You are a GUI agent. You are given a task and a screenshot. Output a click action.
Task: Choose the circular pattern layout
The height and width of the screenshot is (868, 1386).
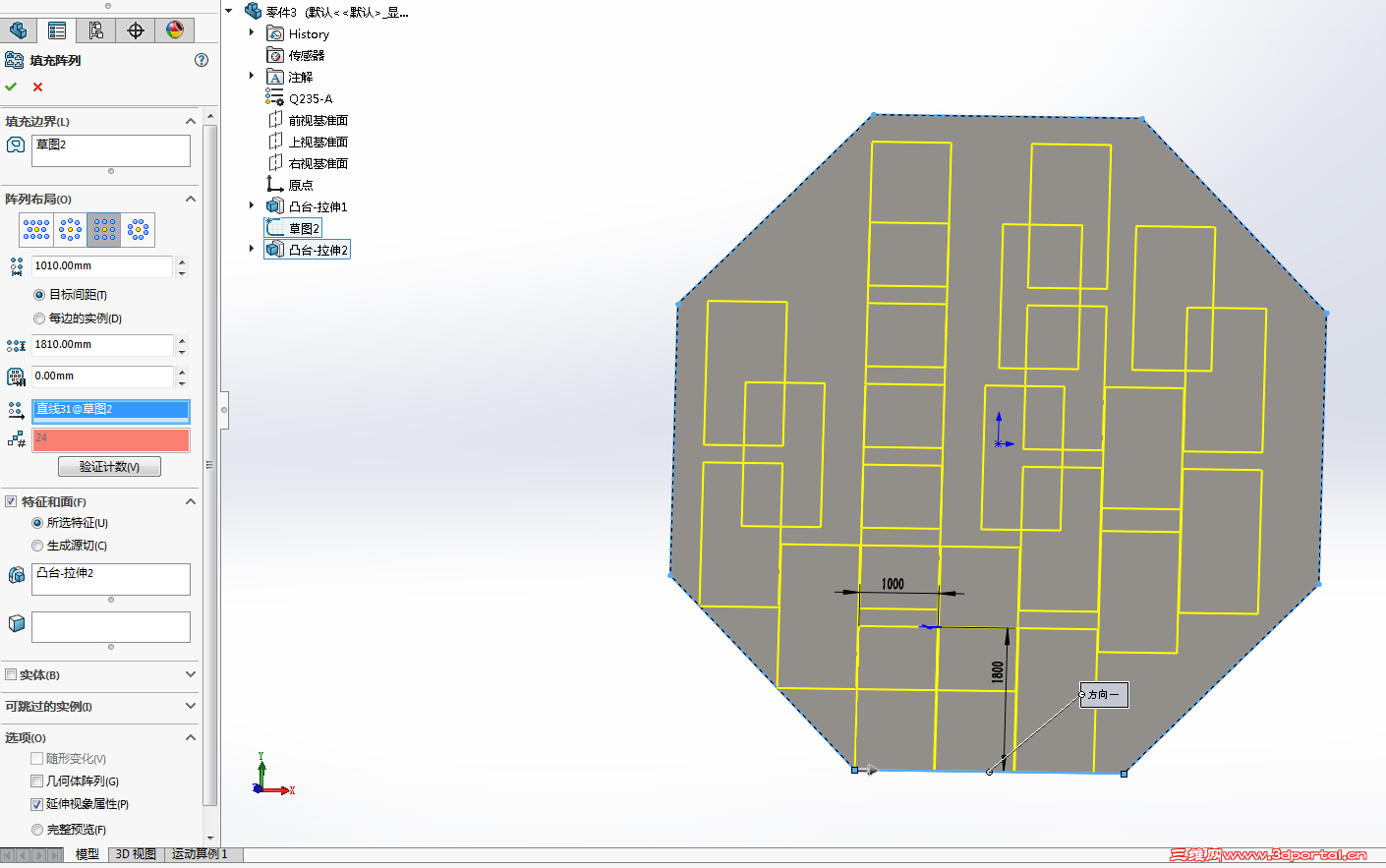coord(71,229)
